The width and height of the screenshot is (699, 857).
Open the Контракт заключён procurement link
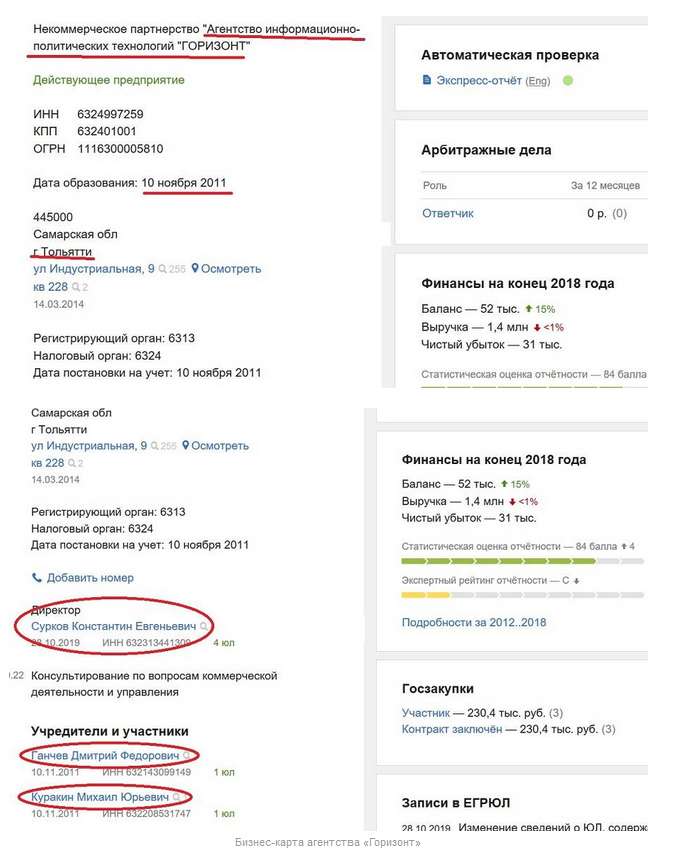[451, 729]
